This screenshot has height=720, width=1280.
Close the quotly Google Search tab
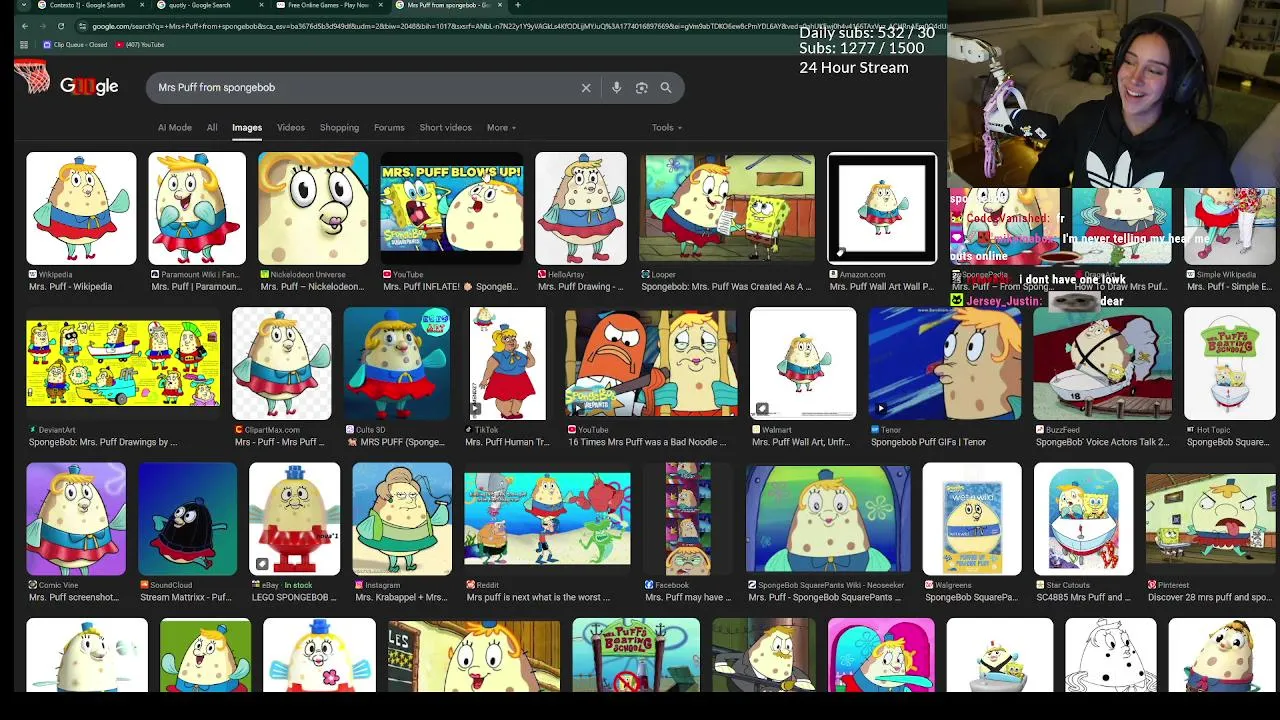click(261, 5)
